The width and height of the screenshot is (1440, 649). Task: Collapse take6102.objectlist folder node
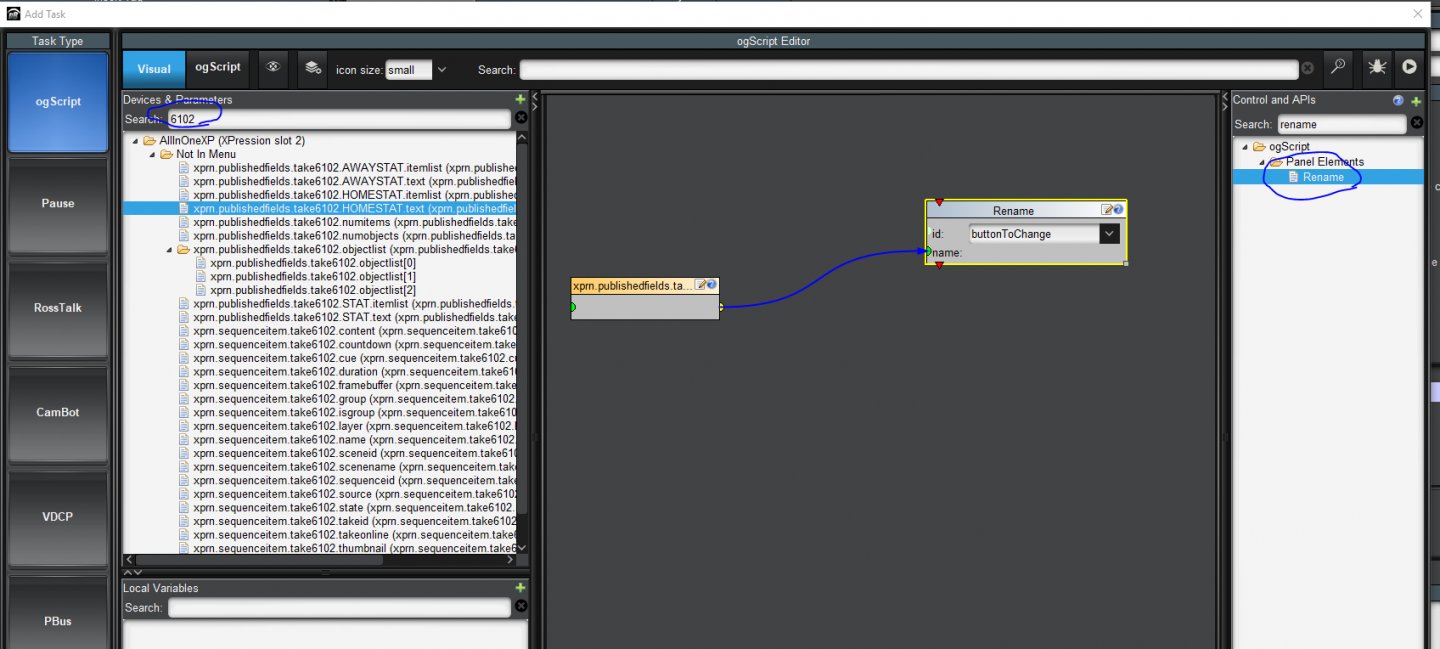coord(169,250)
